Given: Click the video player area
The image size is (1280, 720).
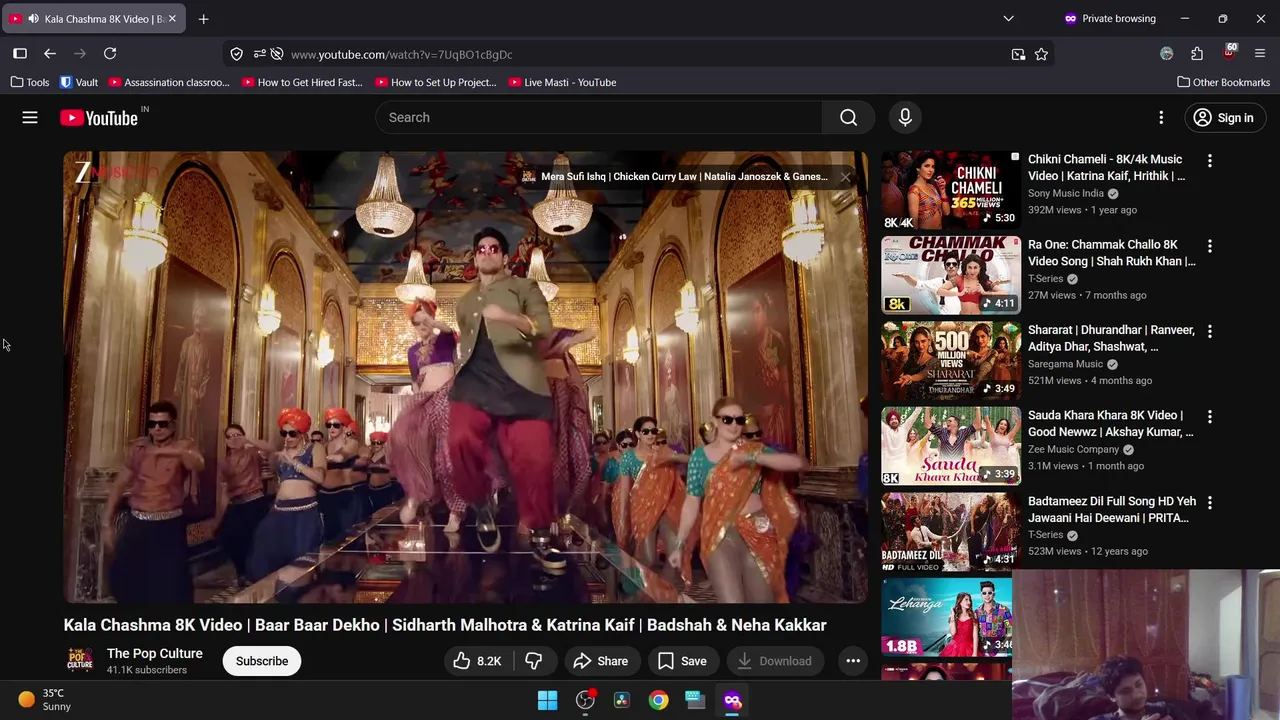Looking at the screenshot, I should (466, 378).
